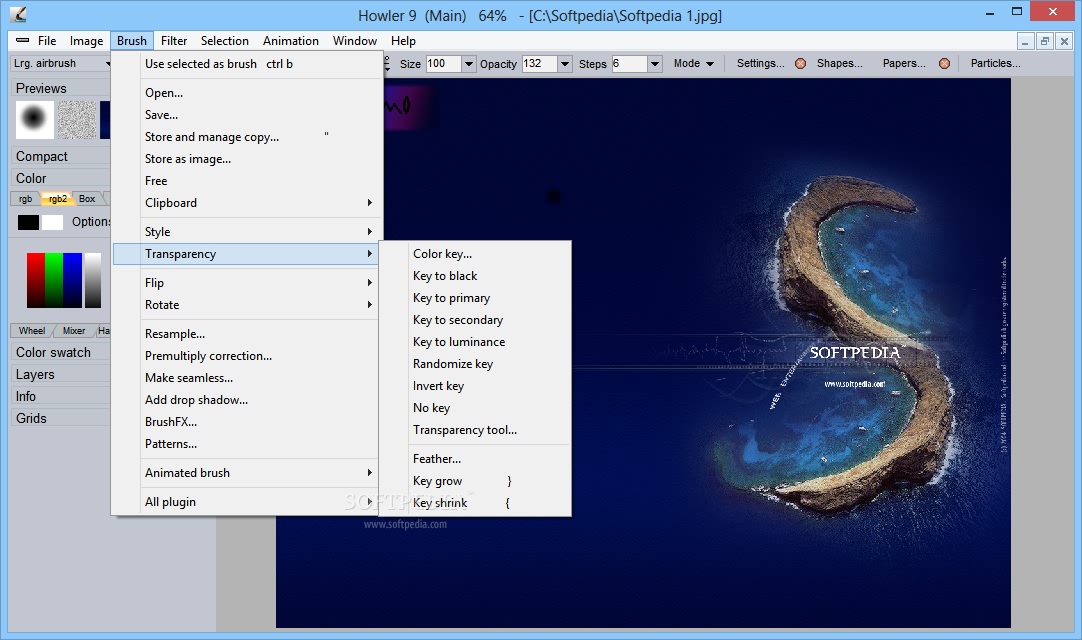Expand the Clipboard submenu
This screenshot has width=1082, height=640.
coord(247,203)
